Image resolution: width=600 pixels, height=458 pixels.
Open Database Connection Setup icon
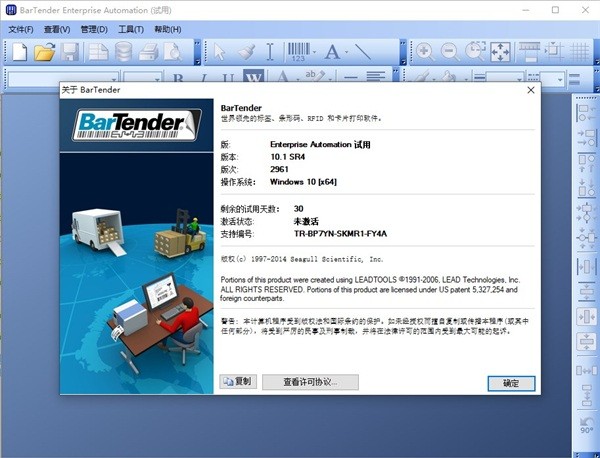124,51
